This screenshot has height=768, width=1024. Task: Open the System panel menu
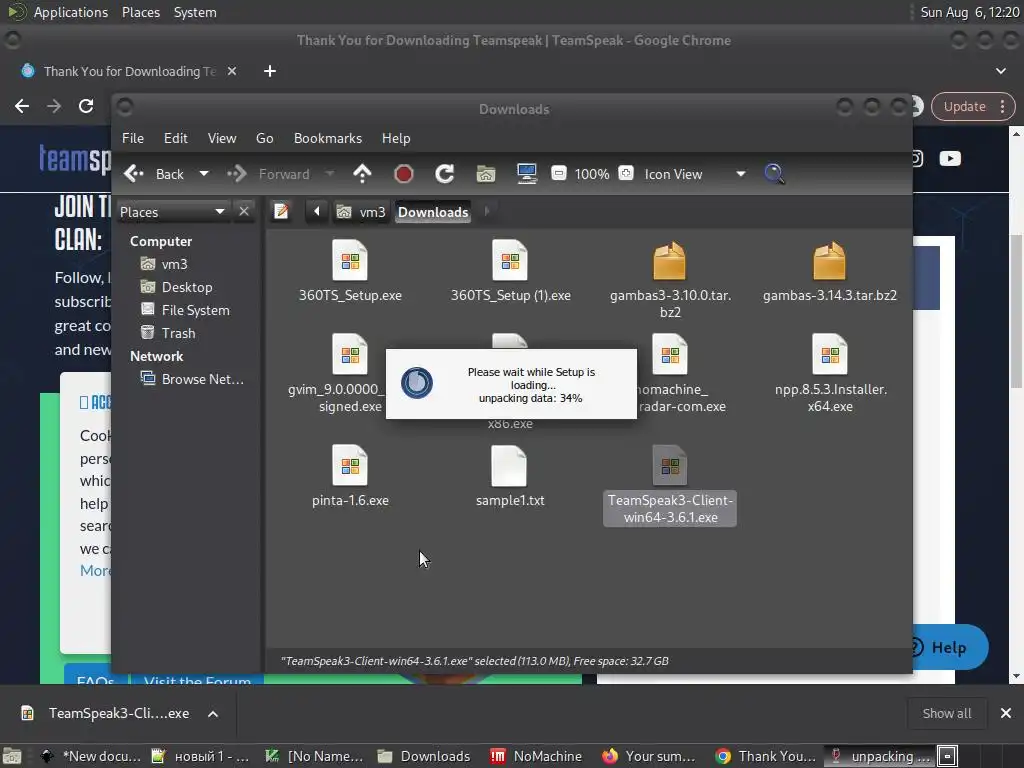(195, 12)
